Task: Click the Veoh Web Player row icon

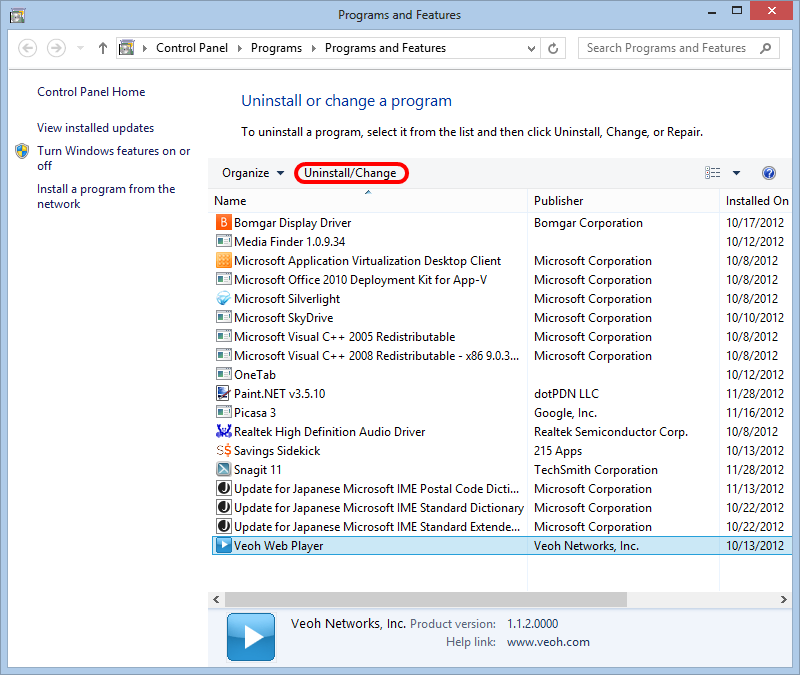Action: click(223, 545)
